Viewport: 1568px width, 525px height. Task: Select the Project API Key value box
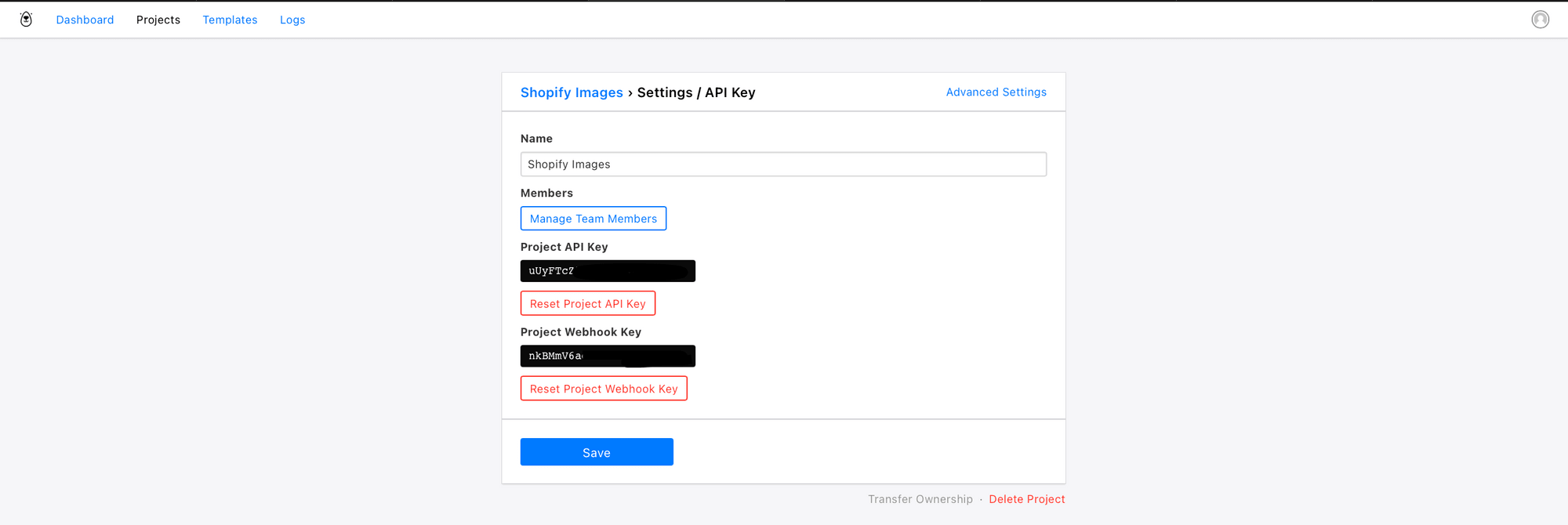click(608, 271)
